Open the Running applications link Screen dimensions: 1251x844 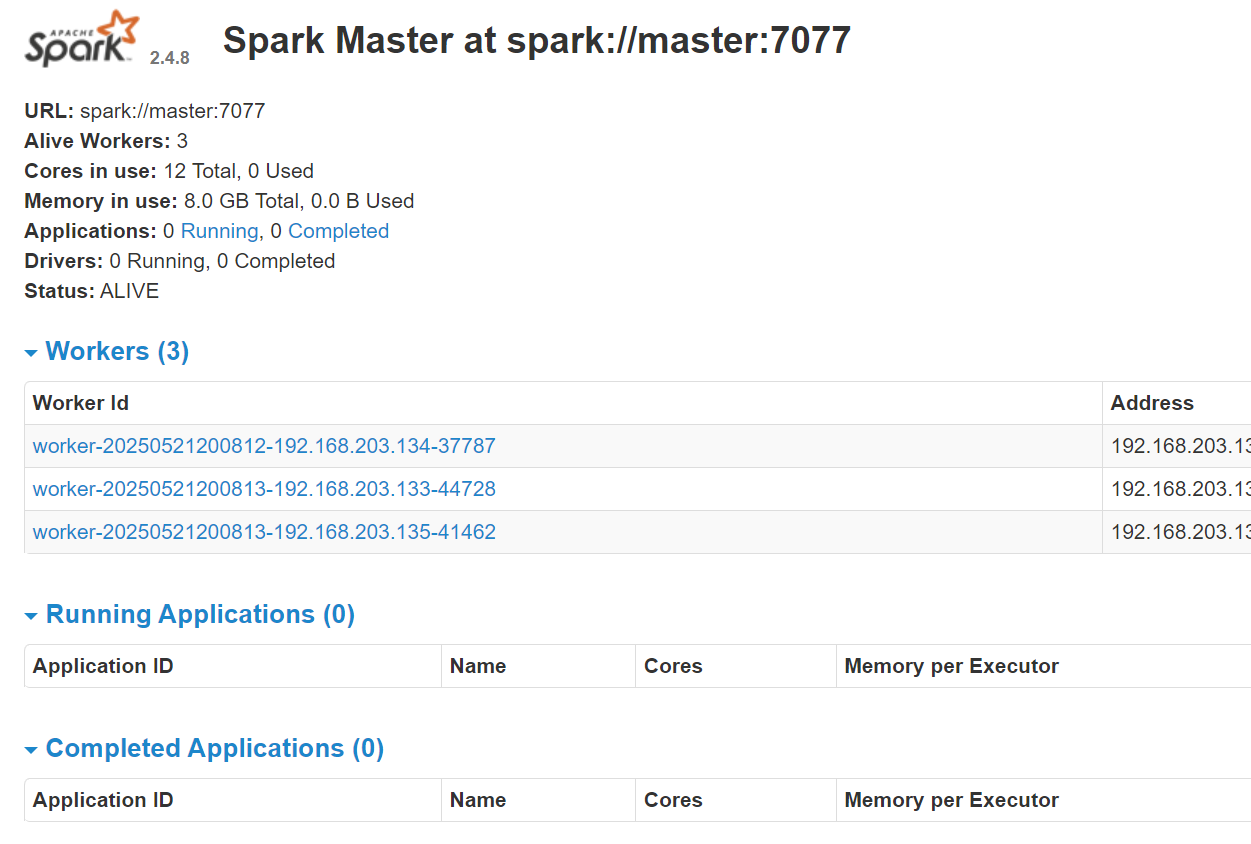tap(219, 231)
